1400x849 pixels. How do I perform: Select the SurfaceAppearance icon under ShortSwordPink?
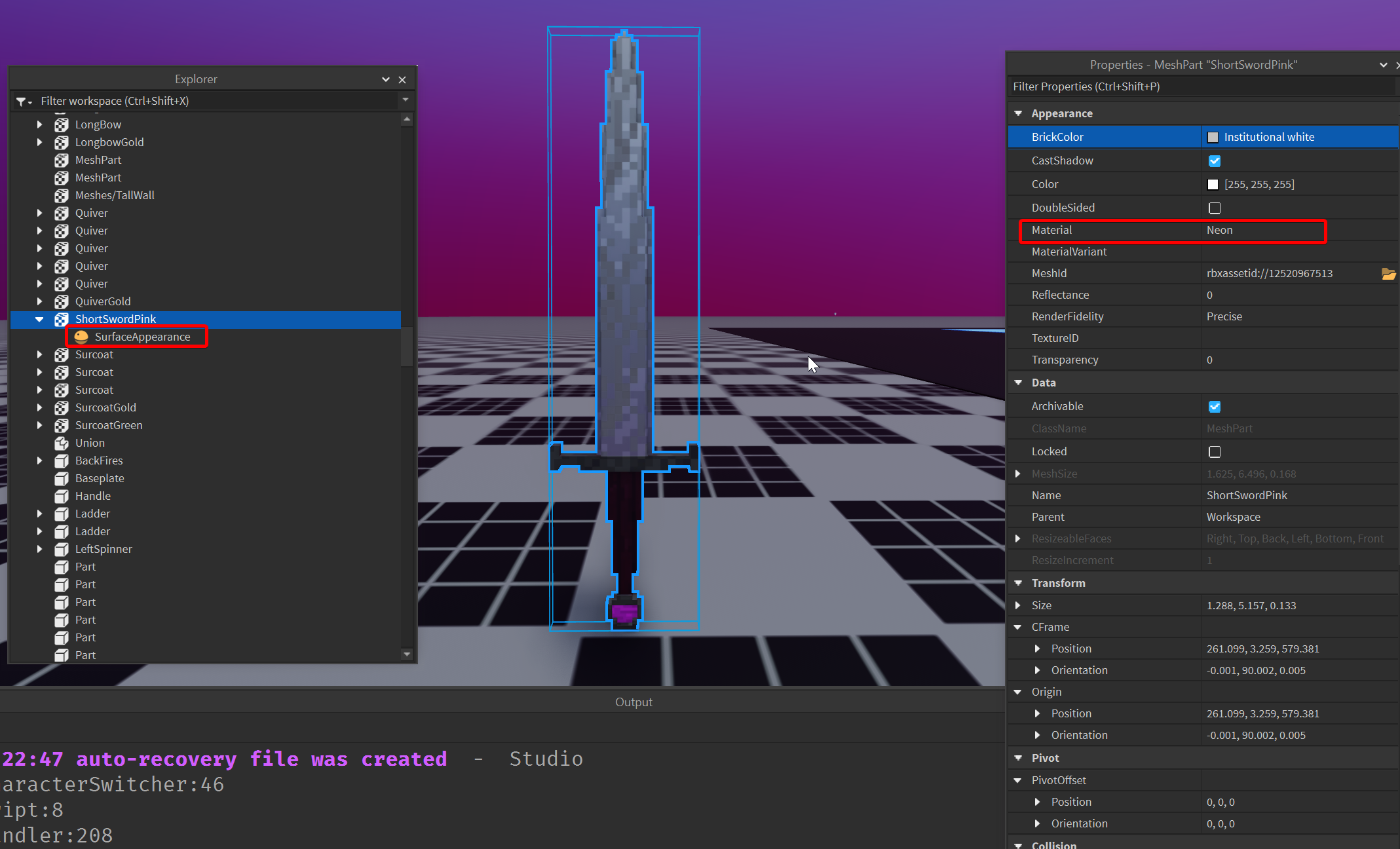(81, 337)
